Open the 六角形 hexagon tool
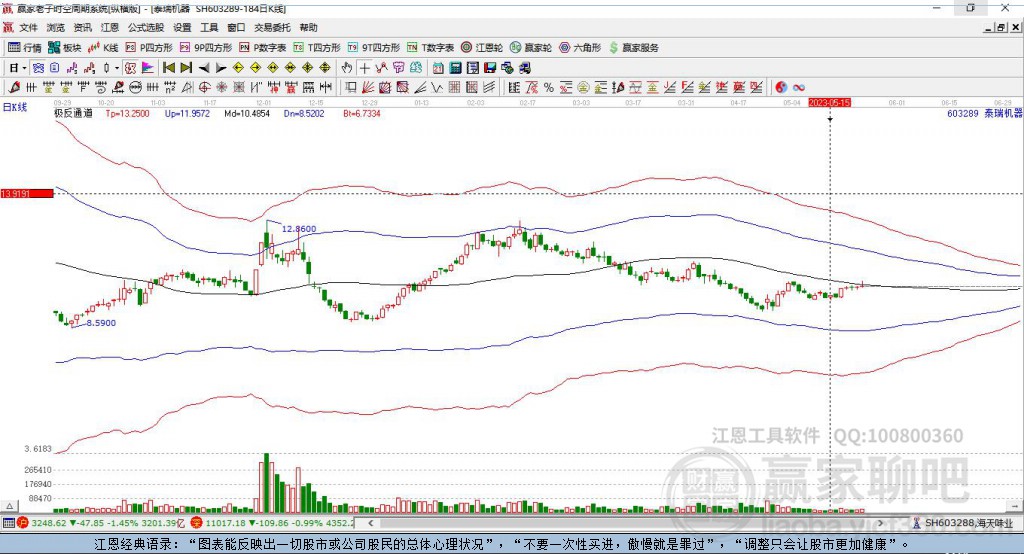Viewport: 1024px width, 554px height. click(x=580, y=48)
